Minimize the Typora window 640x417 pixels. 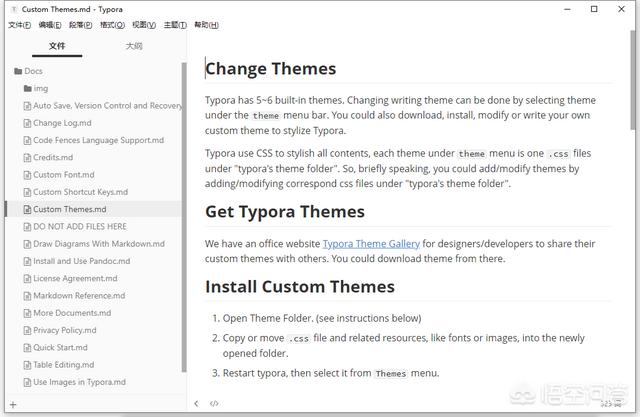tap(567, 9)
